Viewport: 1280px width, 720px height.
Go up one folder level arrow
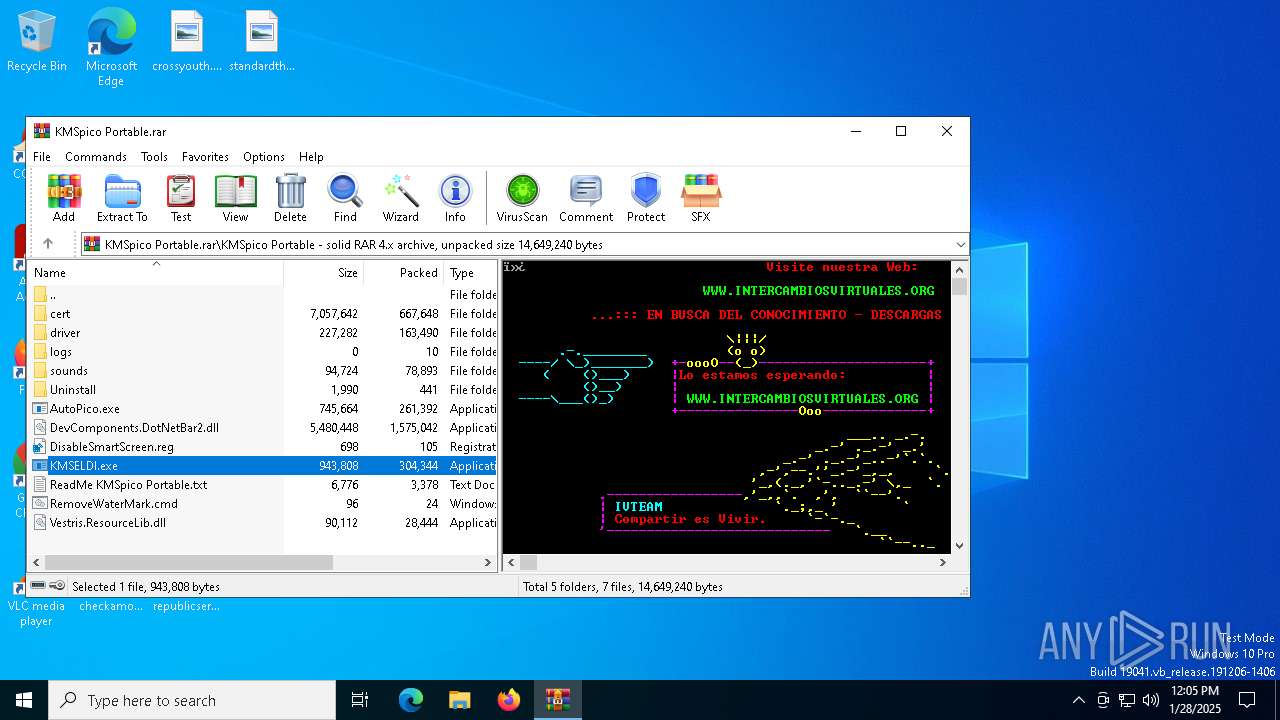coord(47,244)
